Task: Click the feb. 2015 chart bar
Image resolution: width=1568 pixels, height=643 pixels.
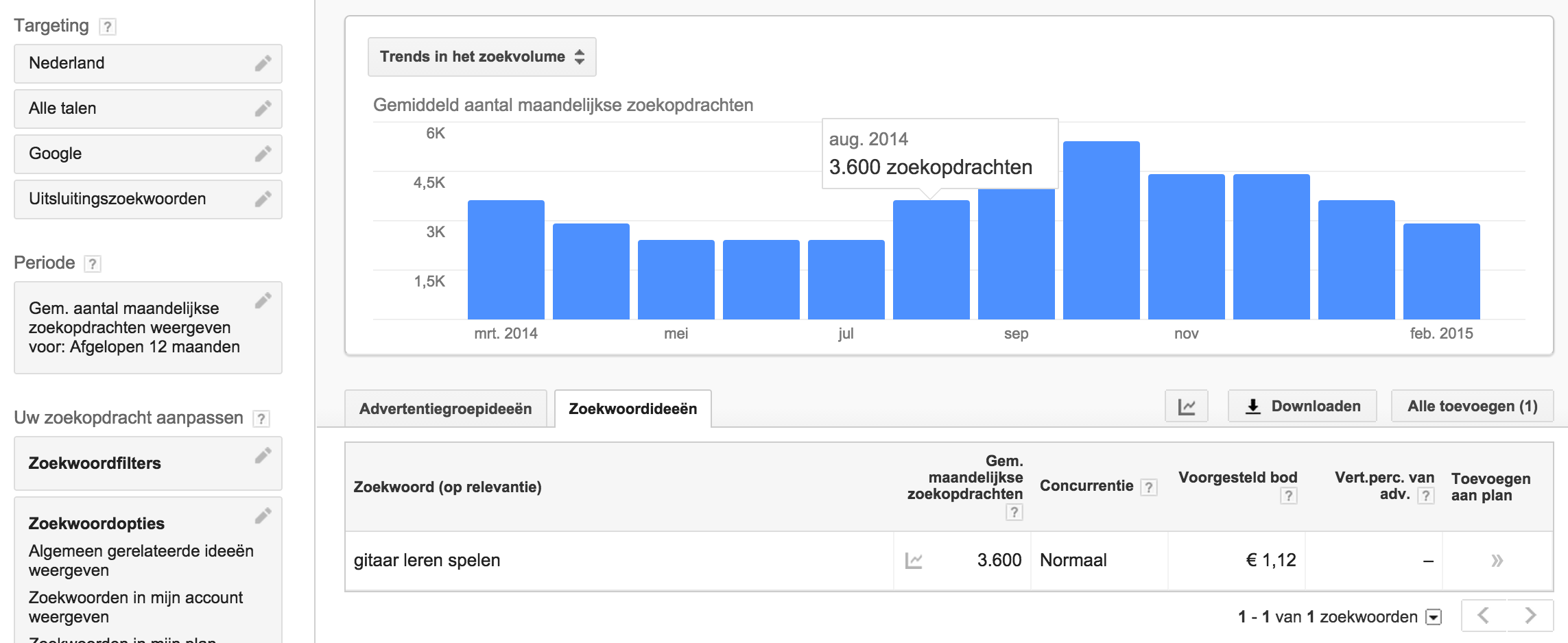Action: [x=1442, y=271]
